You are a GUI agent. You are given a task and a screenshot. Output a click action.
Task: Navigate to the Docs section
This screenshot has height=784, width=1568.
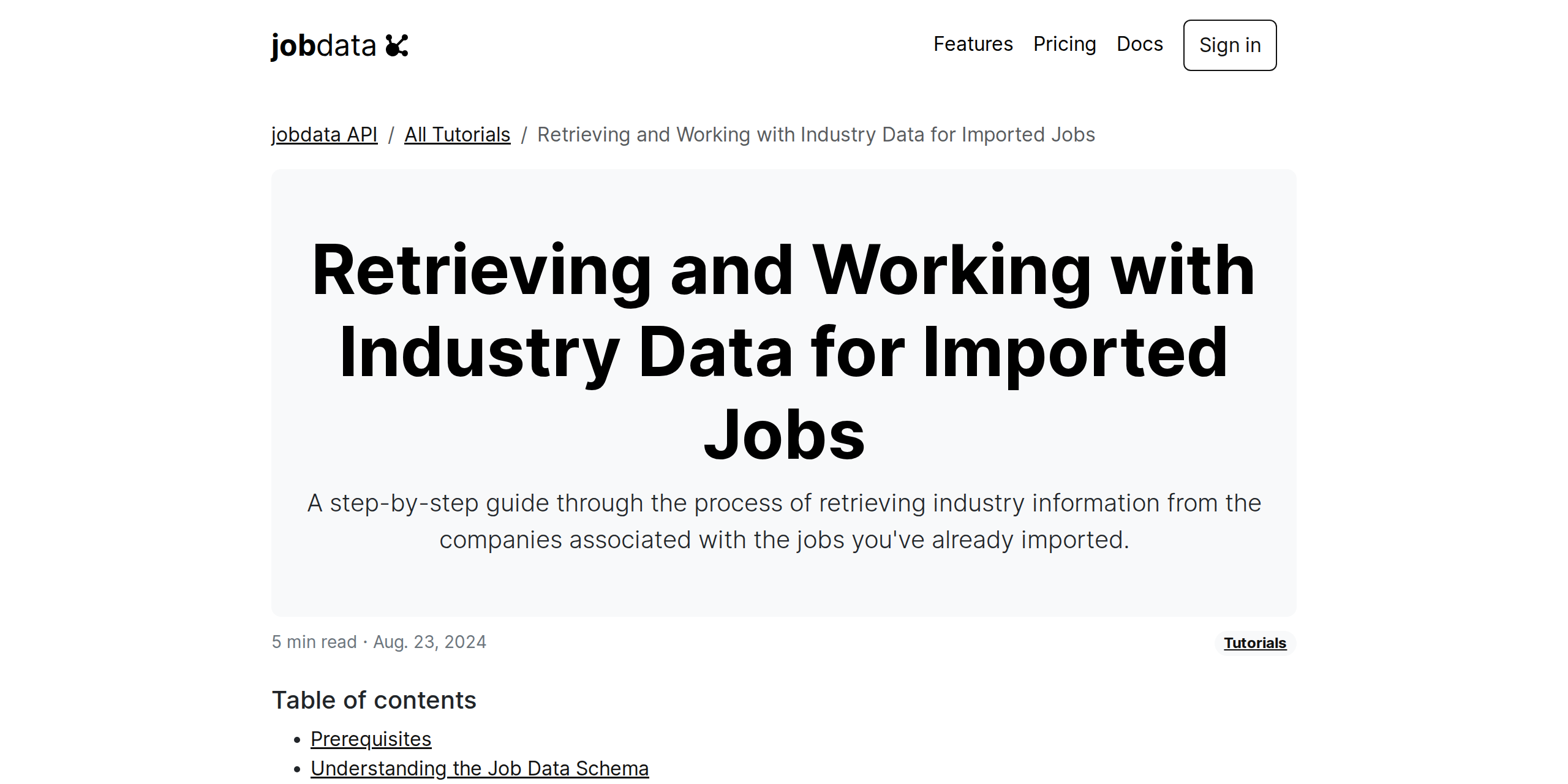click(x=1140, y=44)
